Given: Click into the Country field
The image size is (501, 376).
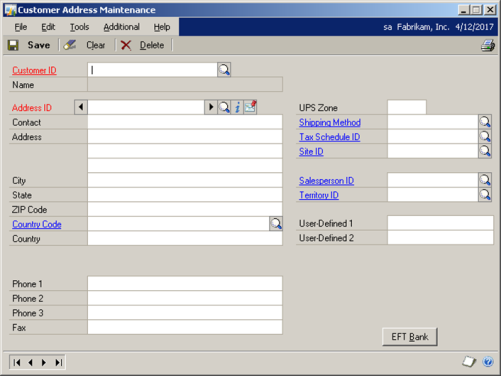Looking at the screenshot, I should (185, 238).
